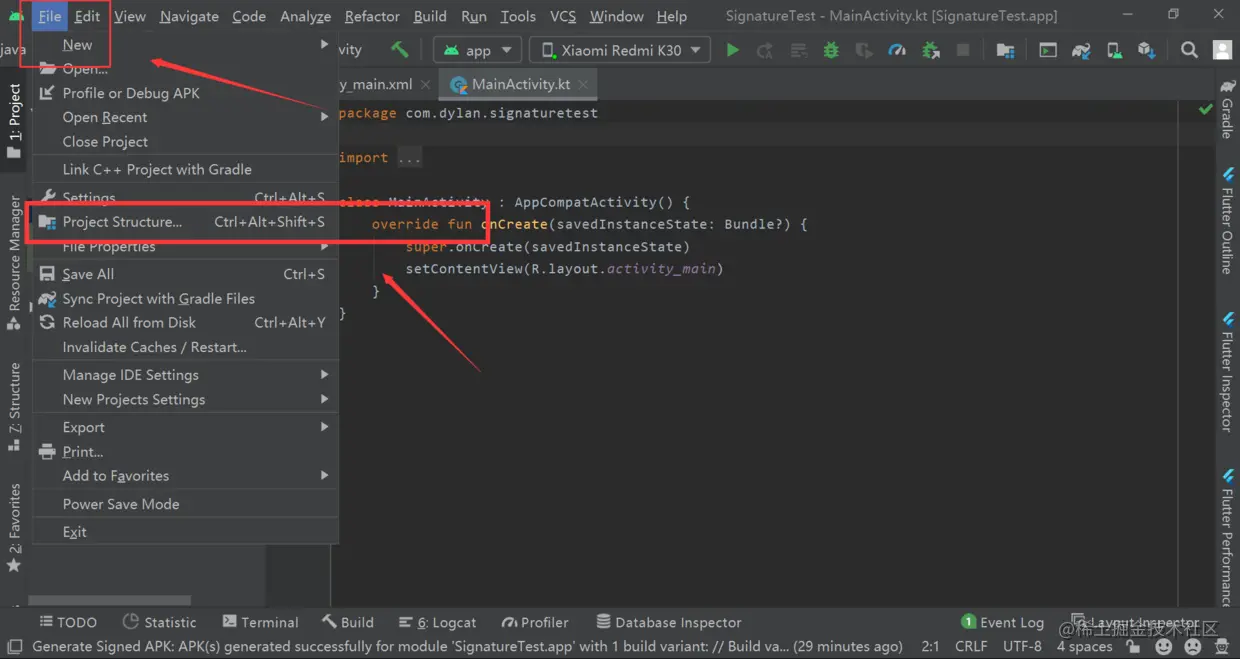Open the Project Structure toolbar icon
This screenshot has height=659, width=1240.
pyautogui.click(x=1005, y=50)
